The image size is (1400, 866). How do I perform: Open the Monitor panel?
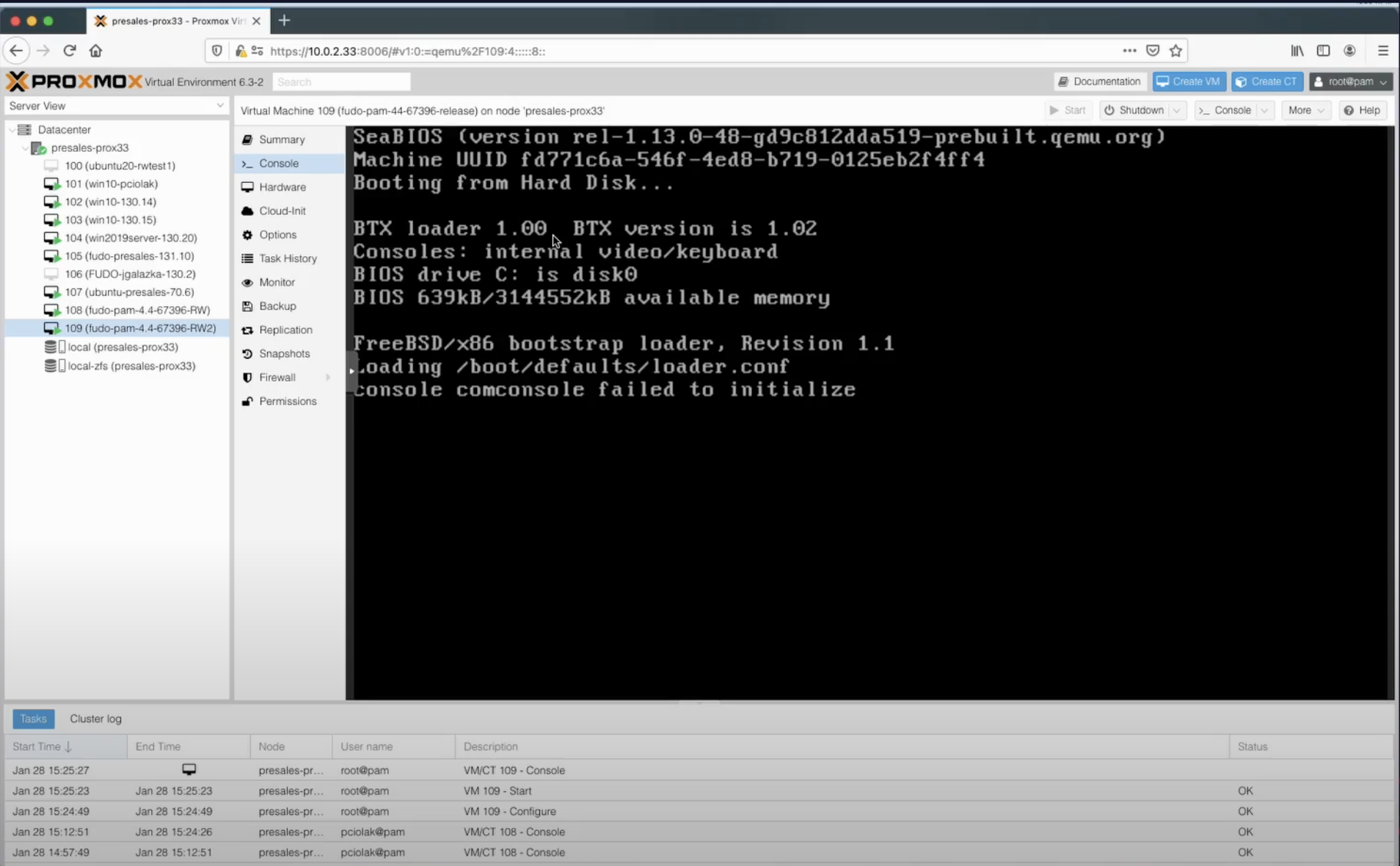[277, 282]
